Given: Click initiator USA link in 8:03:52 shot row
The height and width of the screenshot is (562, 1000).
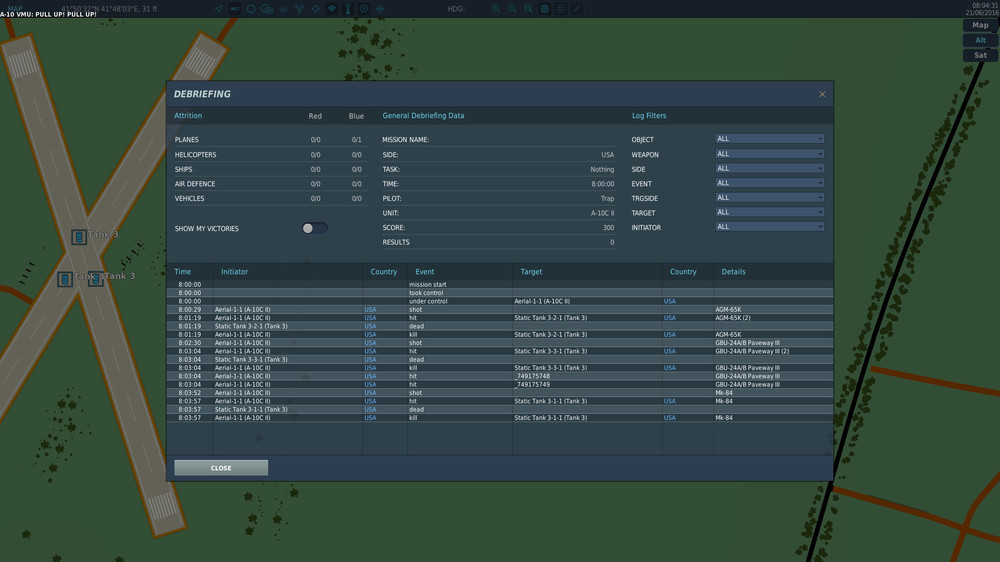Looking at the screenshot, I should click(x=370, y=393).
